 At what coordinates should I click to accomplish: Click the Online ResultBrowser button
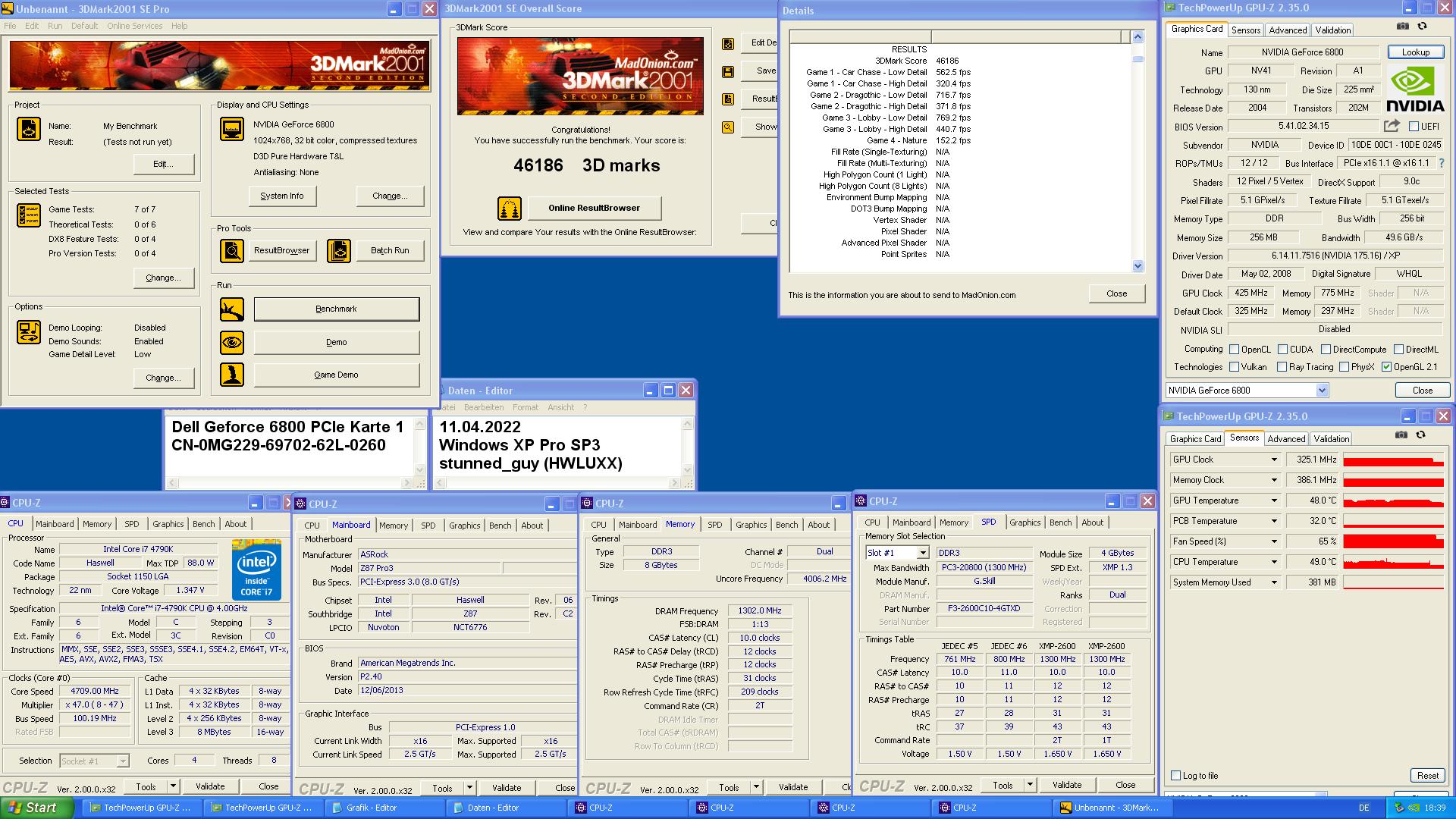pyautogui.click(x=594, y=208)
